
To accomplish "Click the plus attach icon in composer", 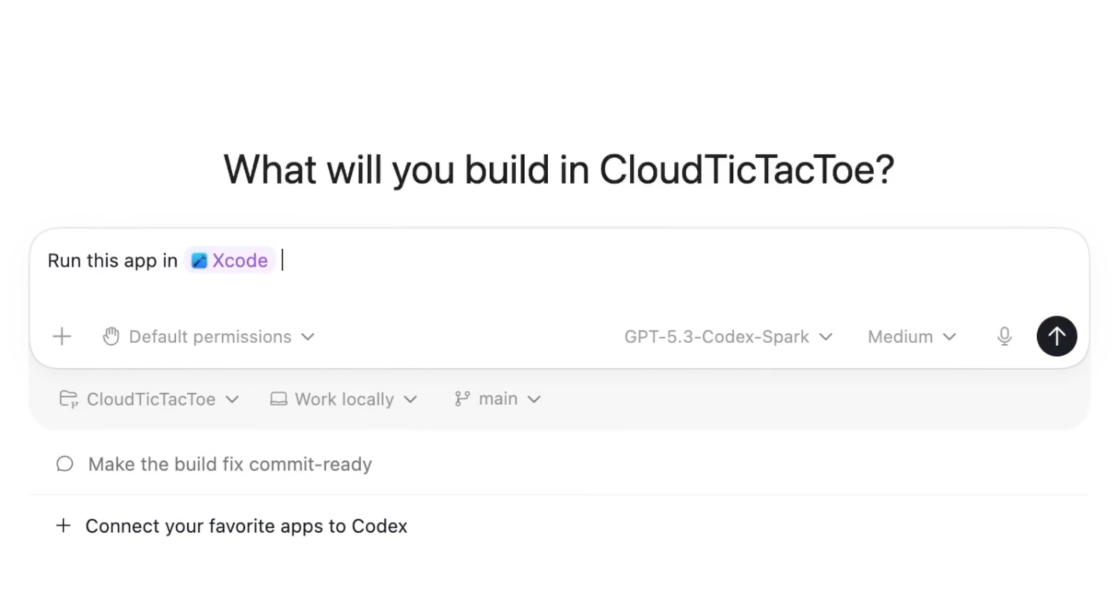I will pos(62,337).
